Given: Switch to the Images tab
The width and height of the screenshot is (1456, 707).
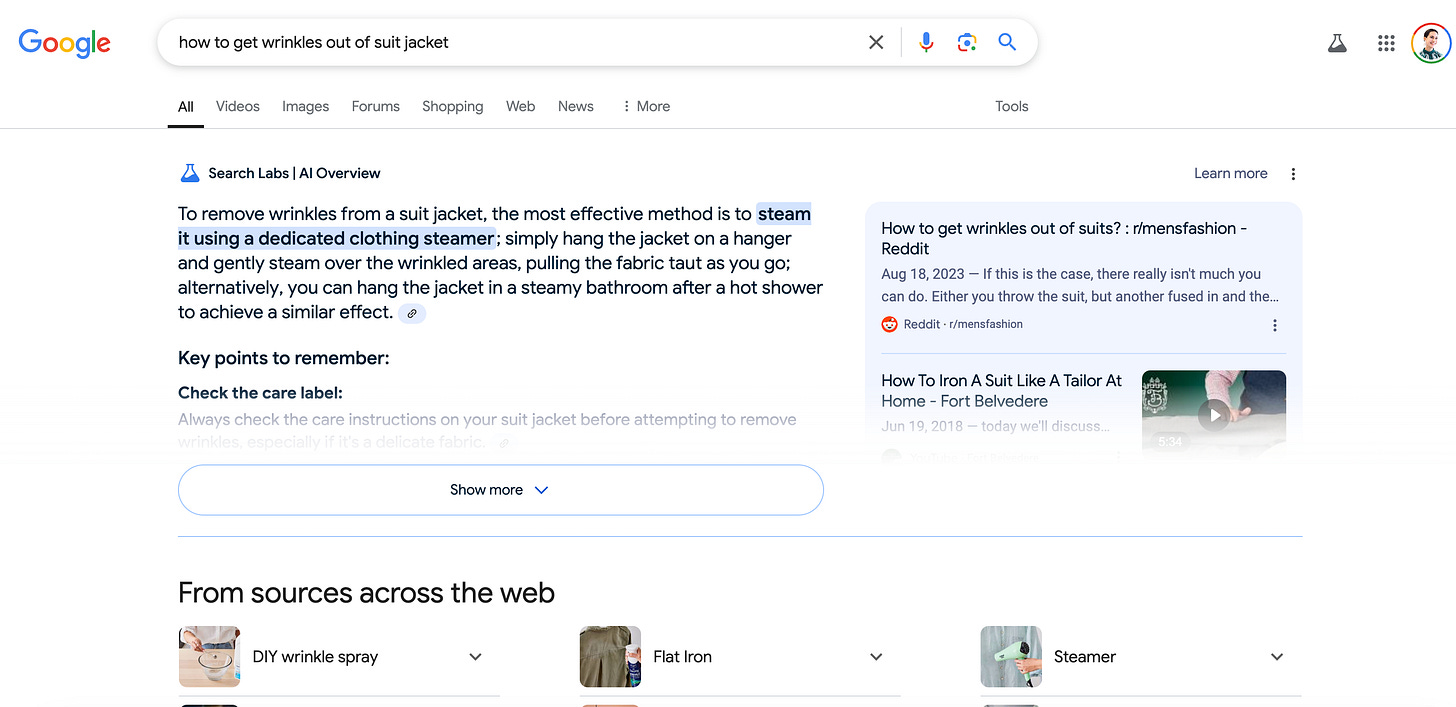Looking at the screenshot, I should [x=306, y=106].
